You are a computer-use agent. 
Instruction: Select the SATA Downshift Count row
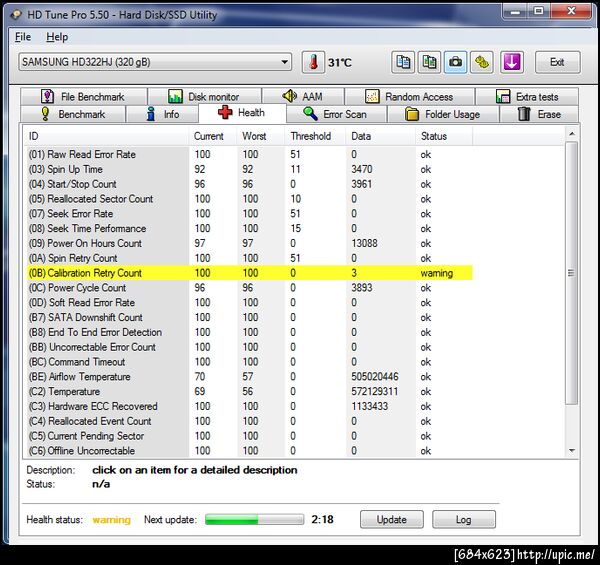pyautogui.click(x=249, y=318)
